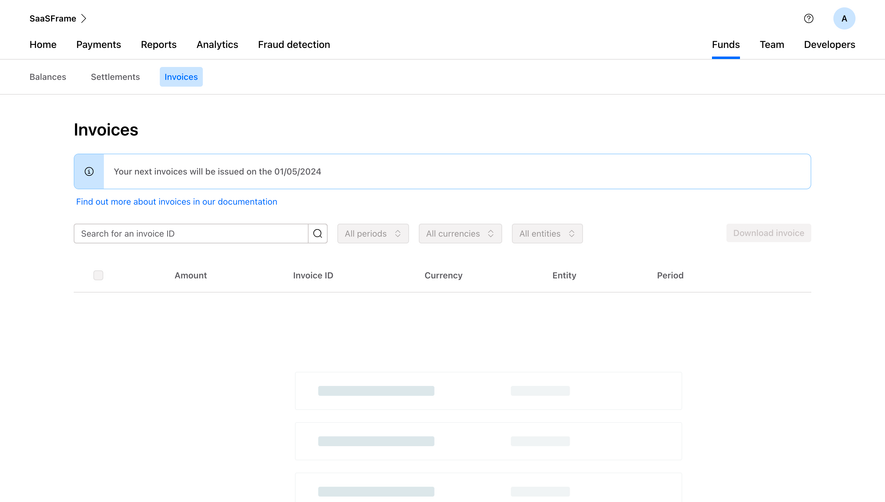Switch to the Balances tab
Viewport: 885px width, 502px height.
click(x=48, y=77)
